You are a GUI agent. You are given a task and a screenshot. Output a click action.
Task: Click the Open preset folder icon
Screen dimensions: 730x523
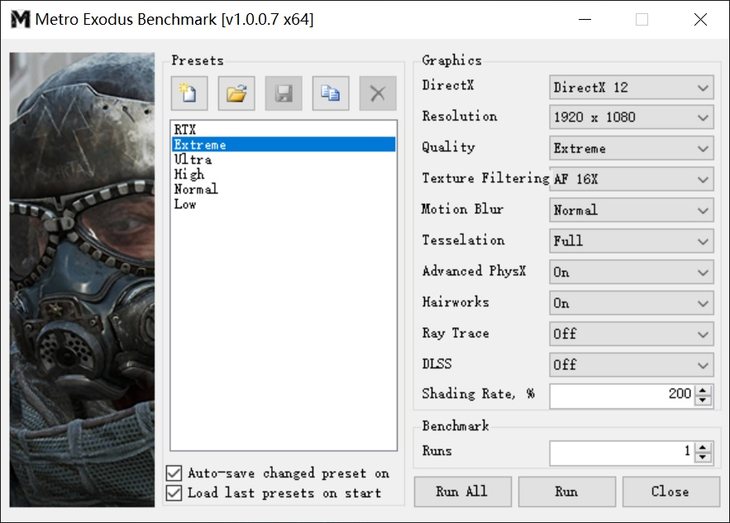(237, 93)
